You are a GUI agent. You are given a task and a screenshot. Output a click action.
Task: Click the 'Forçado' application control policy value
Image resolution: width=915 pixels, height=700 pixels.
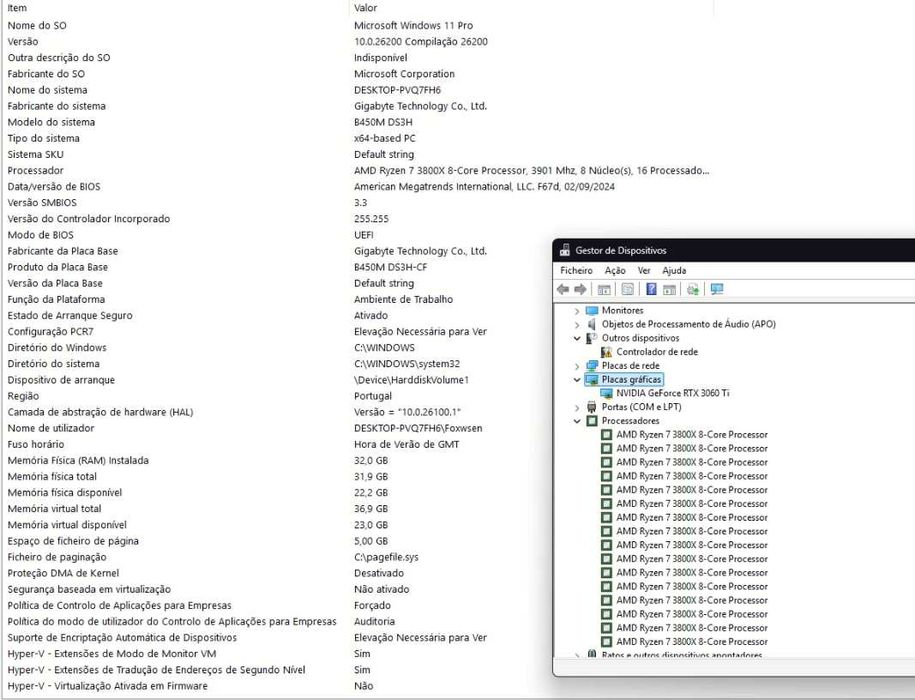tap(372, 606)
